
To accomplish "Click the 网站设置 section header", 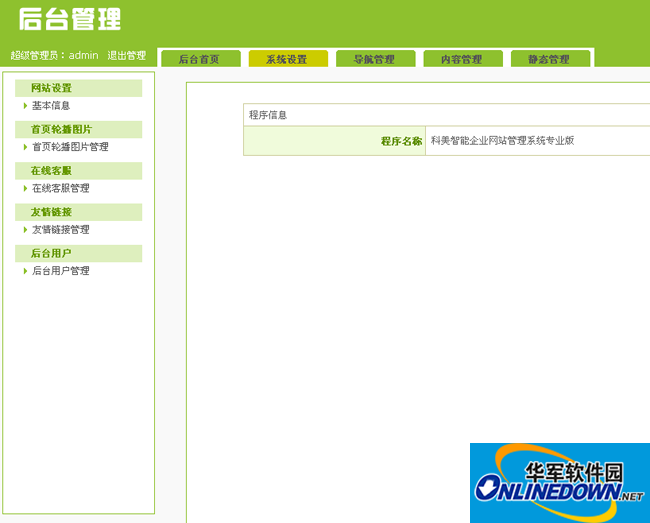I will pos(78,88).
